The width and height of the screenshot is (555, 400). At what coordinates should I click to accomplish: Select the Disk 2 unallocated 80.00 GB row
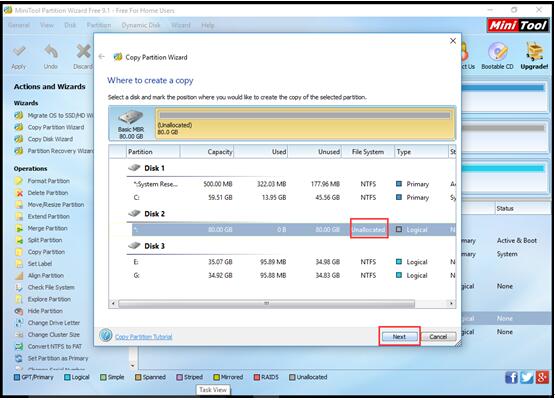(294, 230)
